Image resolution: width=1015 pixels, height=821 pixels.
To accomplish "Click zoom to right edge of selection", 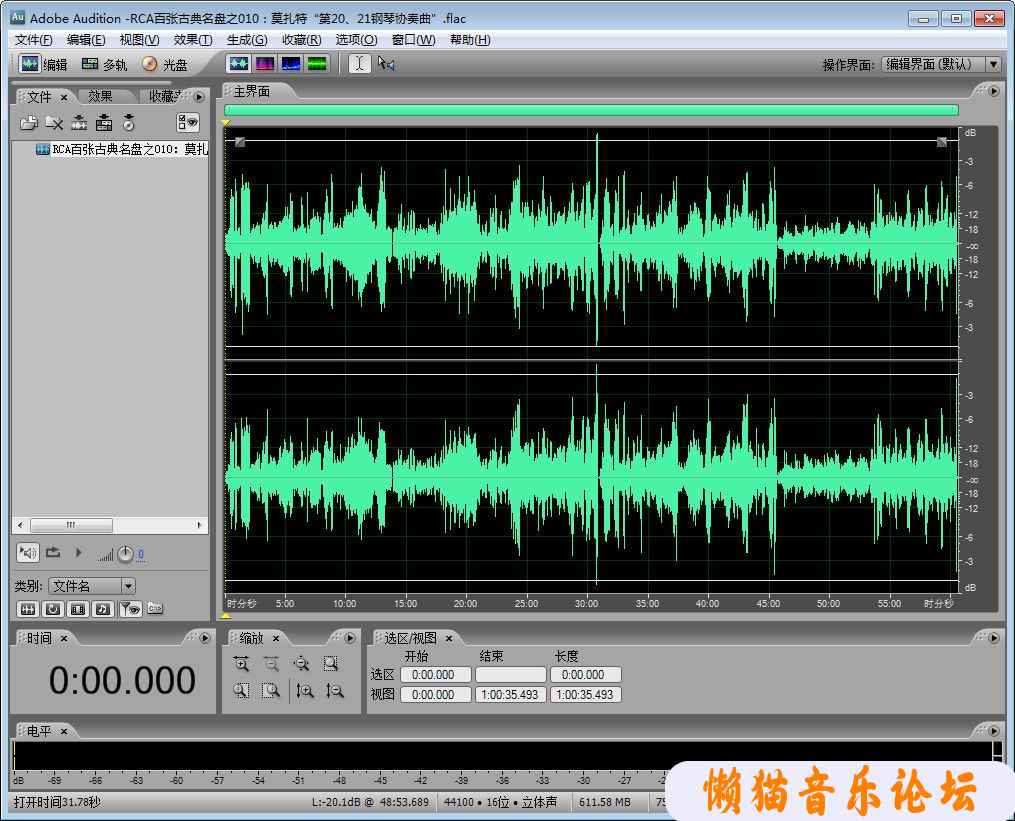I will click(x=271, y=691).
